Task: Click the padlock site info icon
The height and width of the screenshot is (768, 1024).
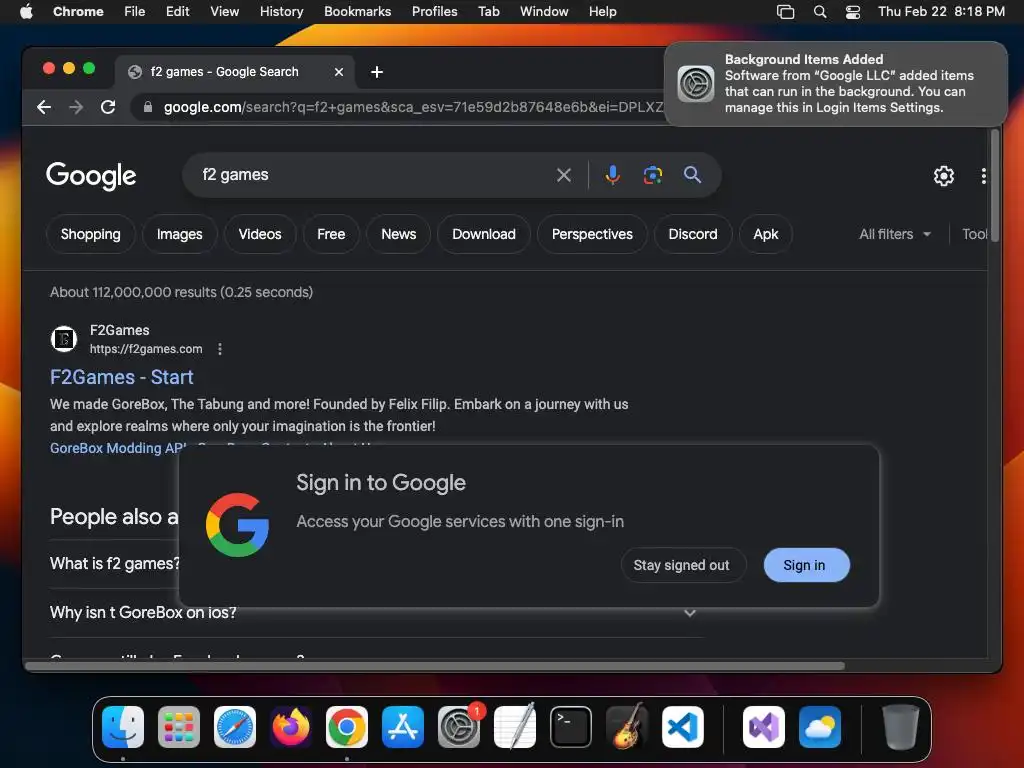Action: click(x=148, y=107)
